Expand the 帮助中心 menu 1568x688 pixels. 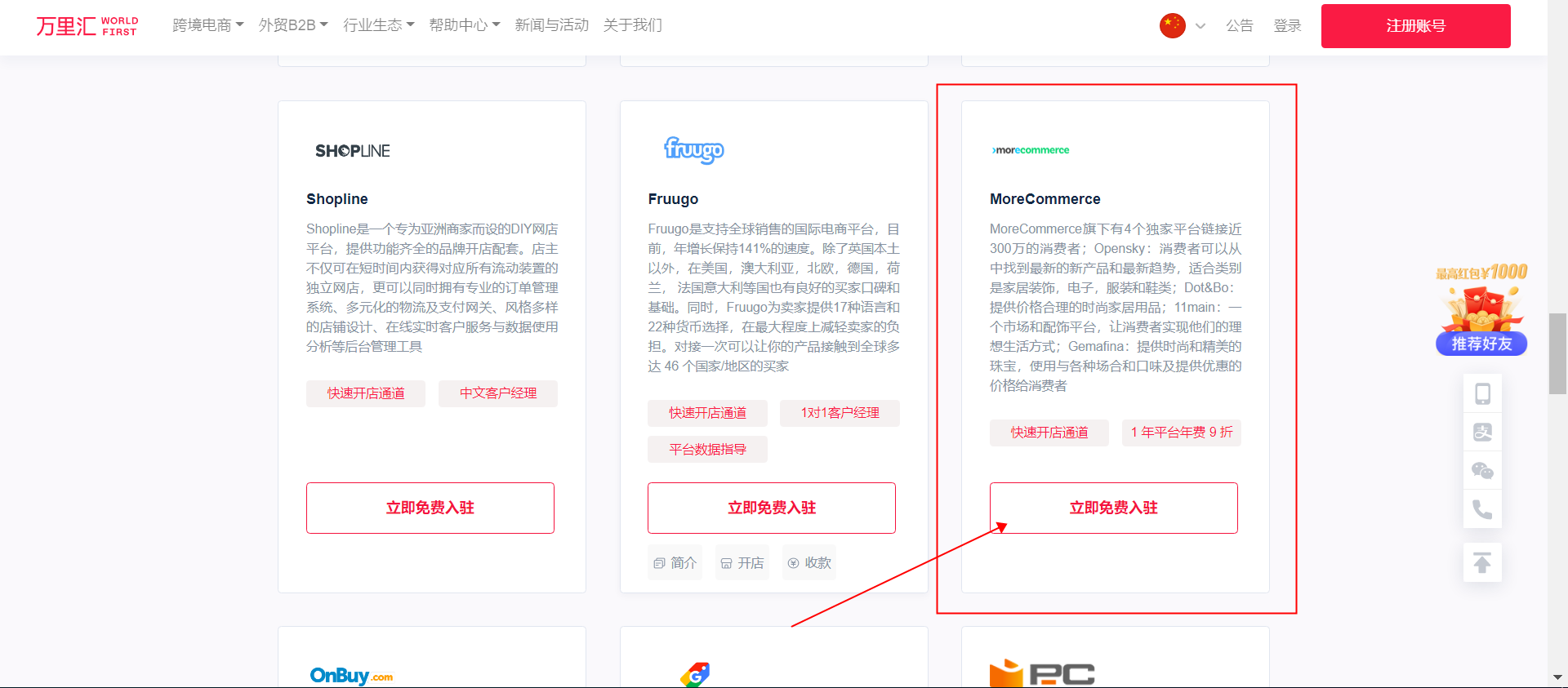[465, 25]
